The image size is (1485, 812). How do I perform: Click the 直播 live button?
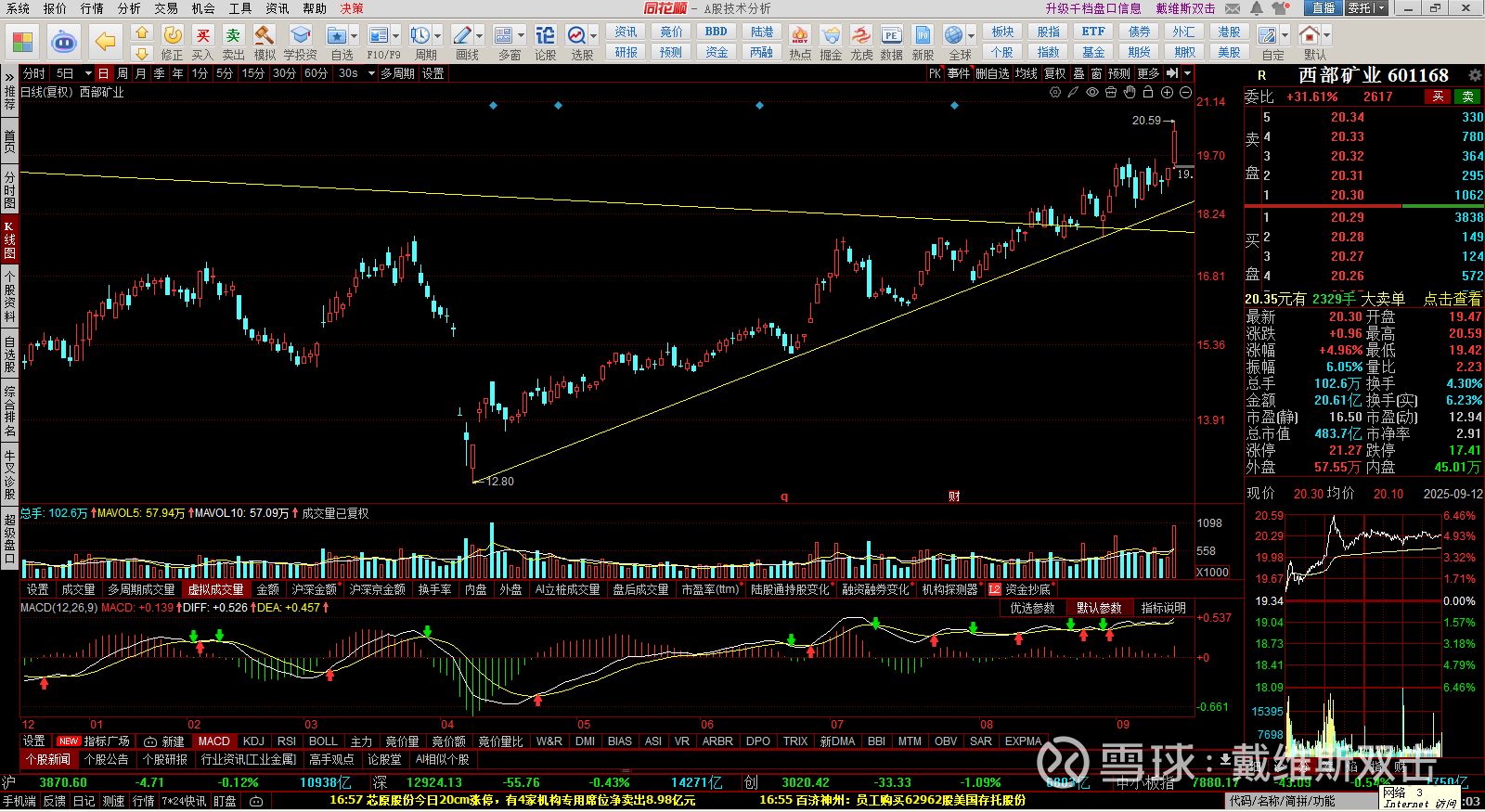(1324, 8)
